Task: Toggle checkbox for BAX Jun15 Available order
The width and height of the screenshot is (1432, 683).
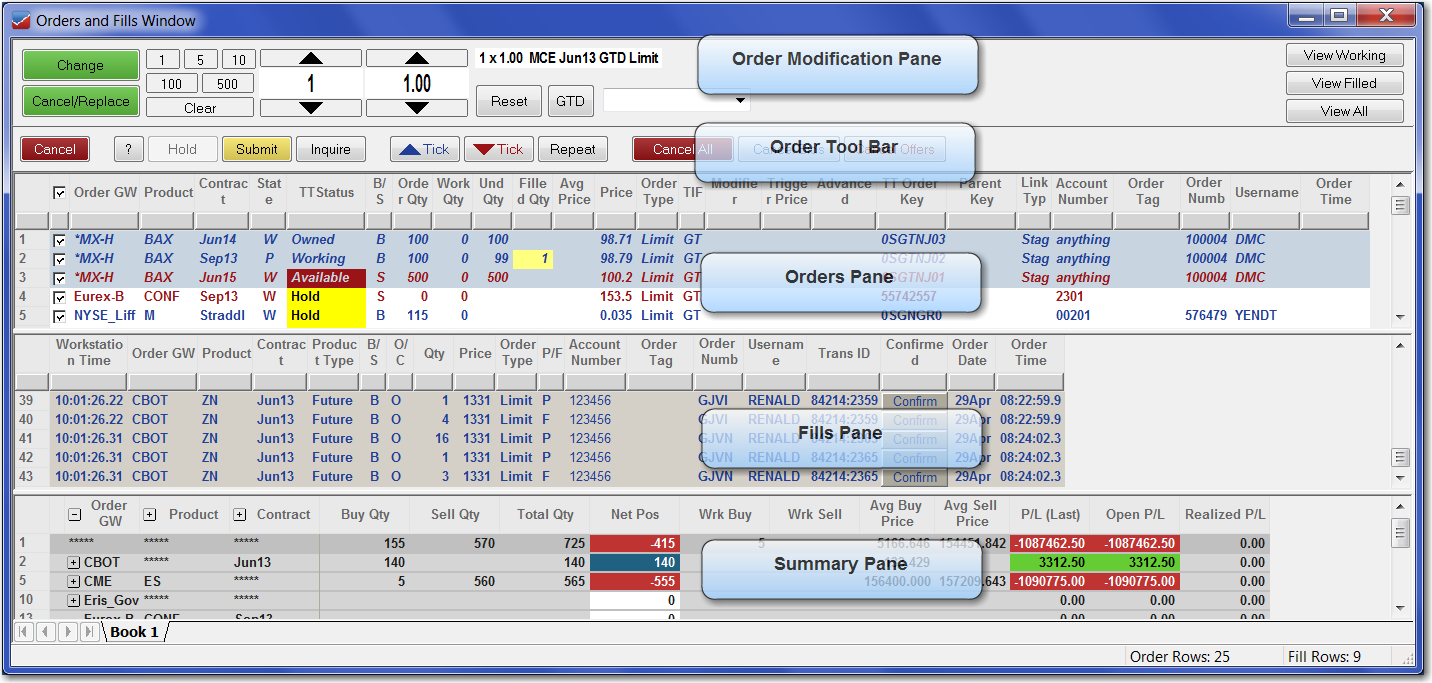Action: click(59, 278)
